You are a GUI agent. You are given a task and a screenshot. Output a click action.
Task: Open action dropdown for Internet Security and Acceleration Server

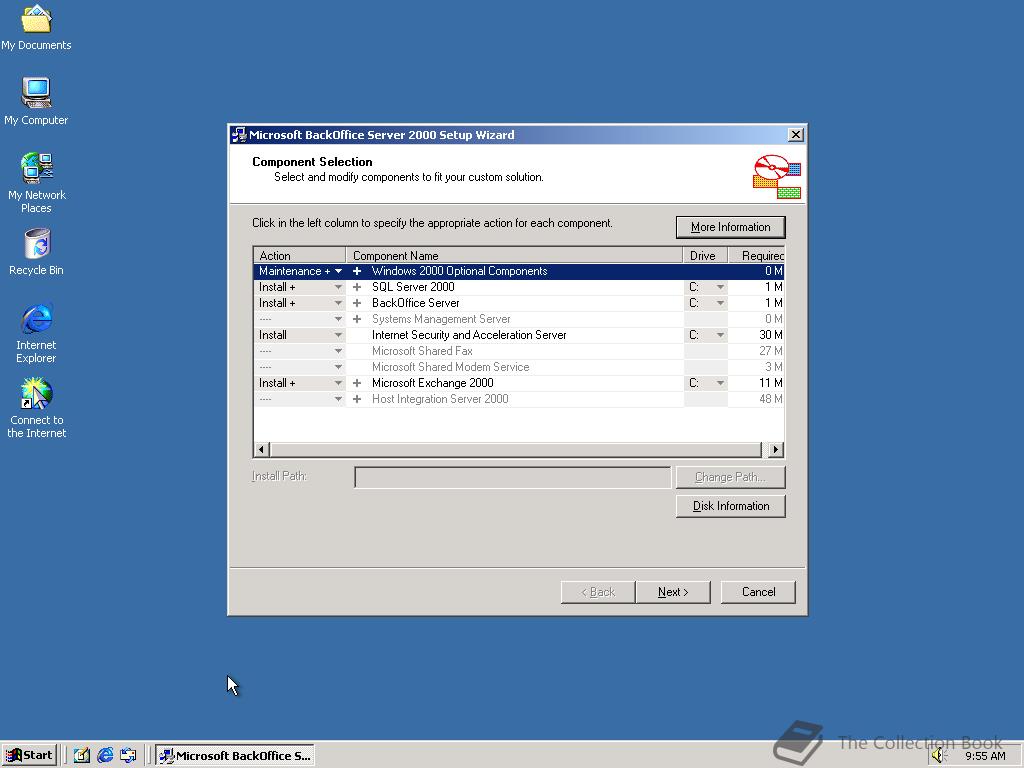(x=338, y=335)
